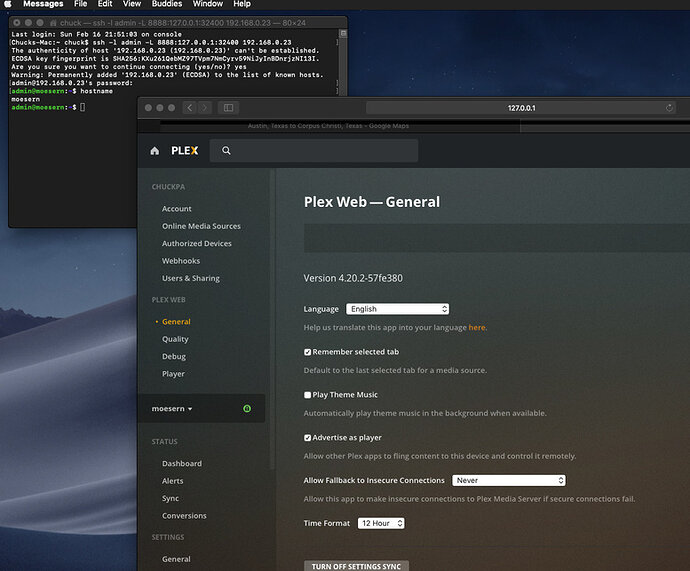The width and height of the screenshot is (690, 571).
Task: Open Online Media Sources
Action: pyautogui.click(x=201, y=226)
